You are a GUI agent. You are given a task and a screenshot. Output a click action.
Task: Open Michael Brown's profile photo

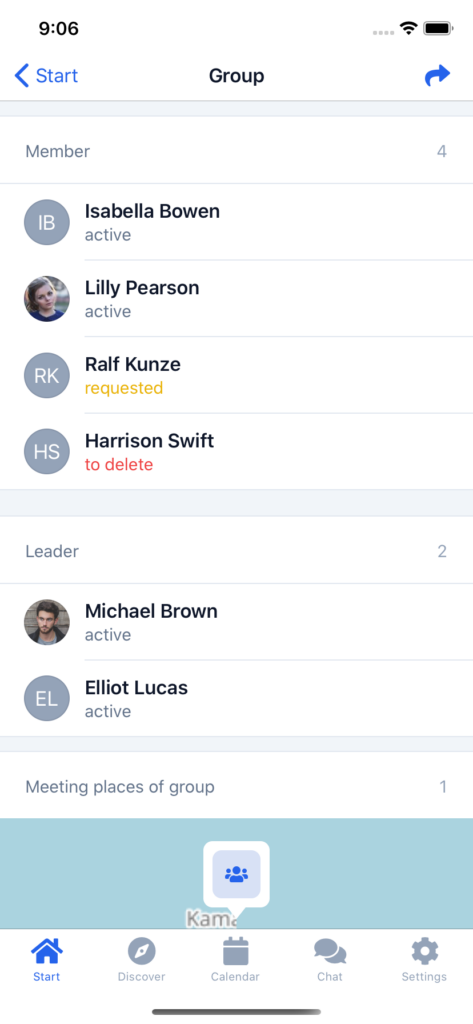pyautogui.click(x=47, y=622)
